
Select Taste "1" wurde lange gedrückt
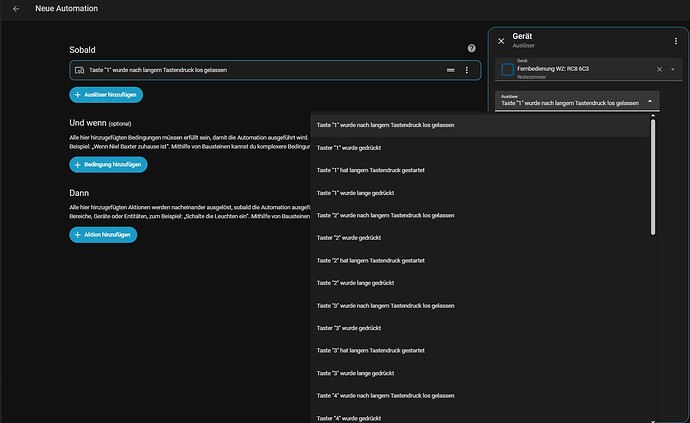coord(480,193)
